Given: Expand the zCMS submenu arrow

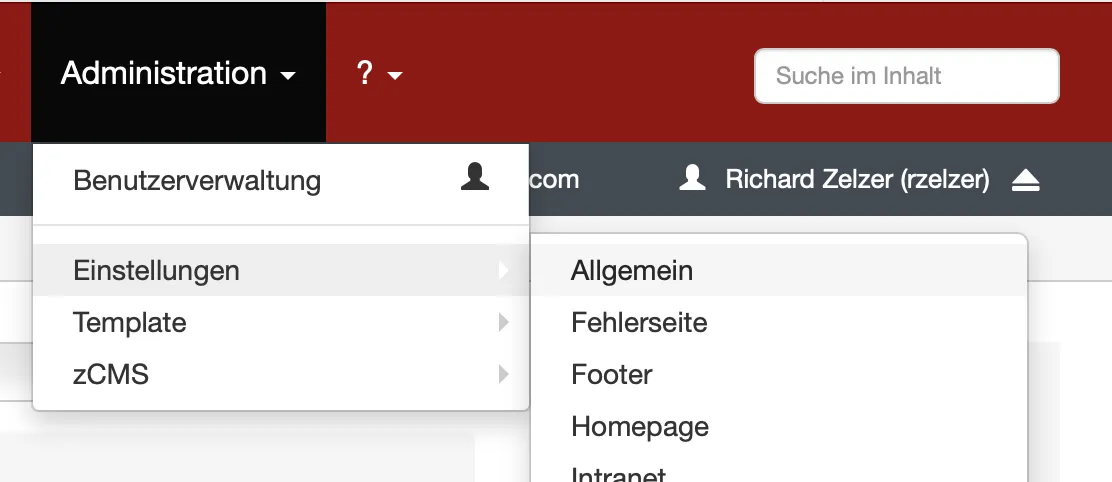Looking at the screenshot, I should coord(504,375).
